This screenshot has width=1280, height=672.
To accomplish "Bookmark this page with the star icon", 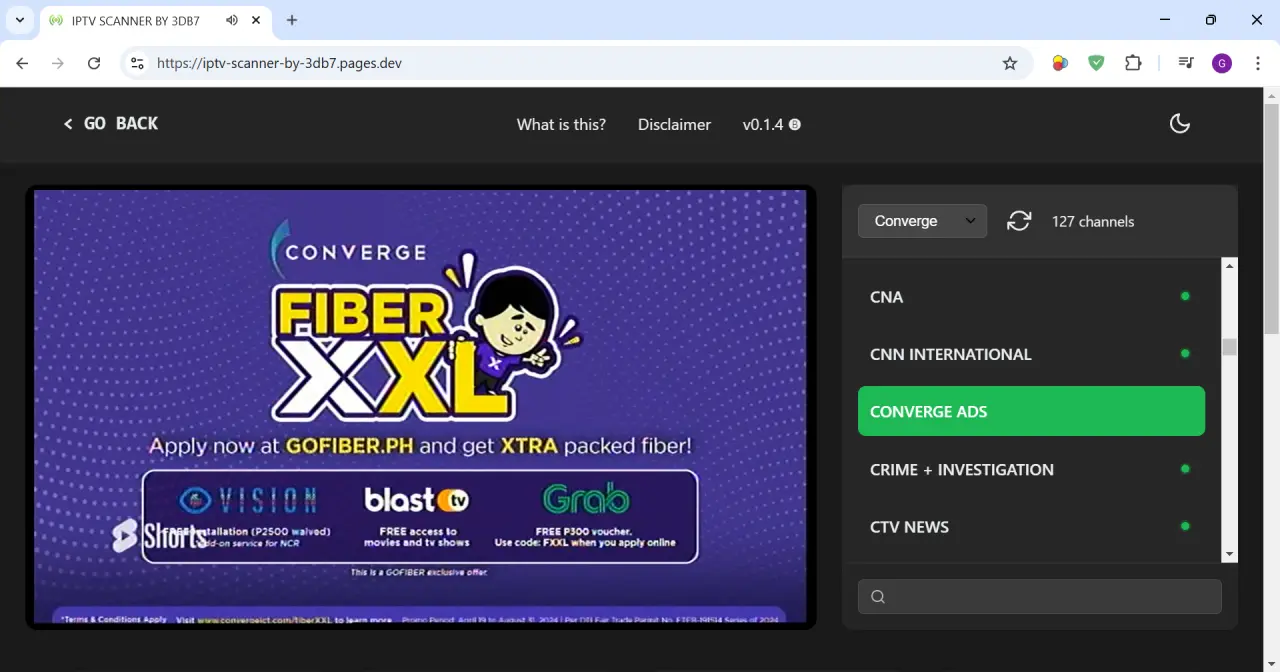I will point(1010,63).
